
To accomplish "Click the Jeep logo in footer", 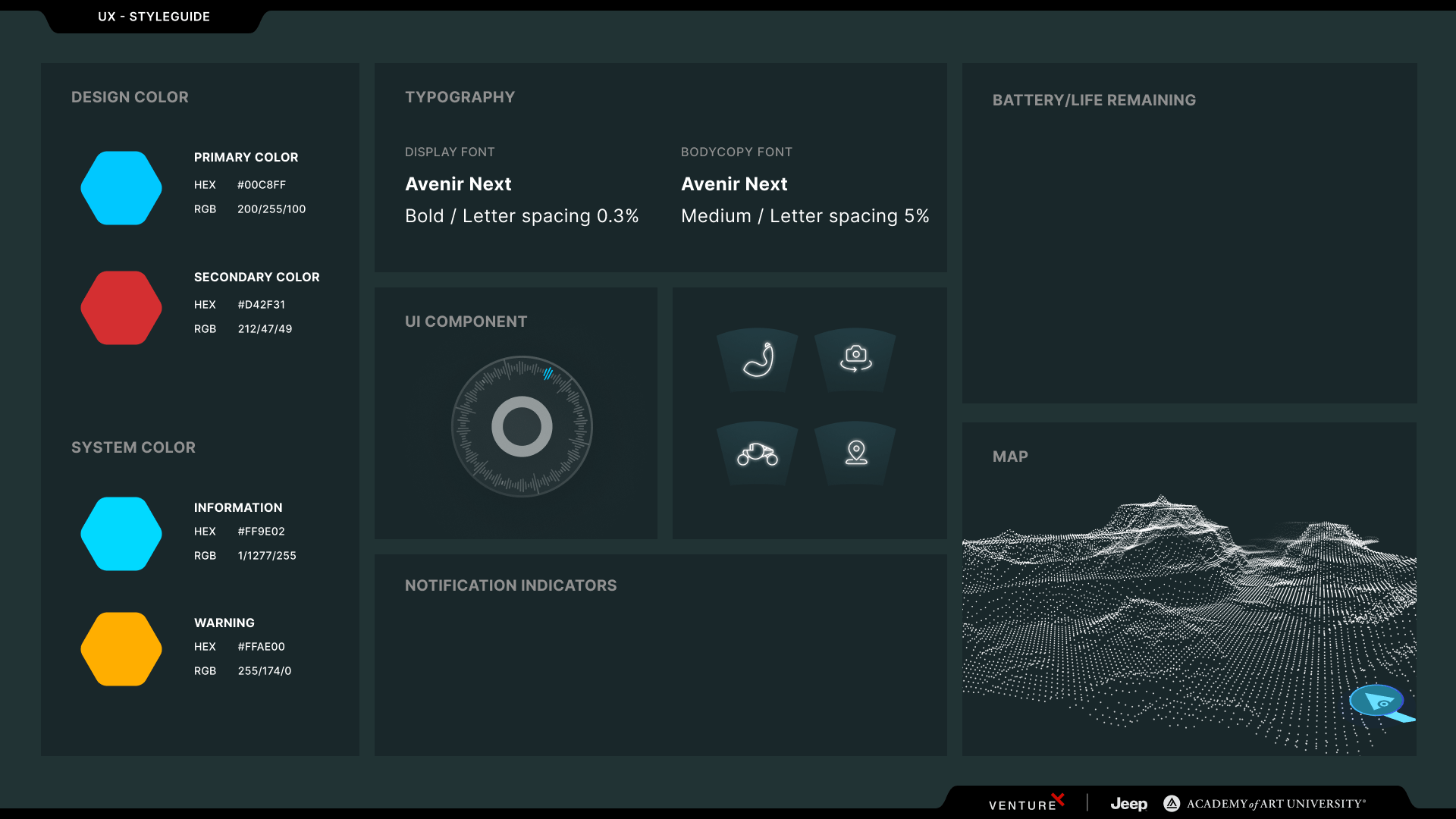I will point(1128,804).
